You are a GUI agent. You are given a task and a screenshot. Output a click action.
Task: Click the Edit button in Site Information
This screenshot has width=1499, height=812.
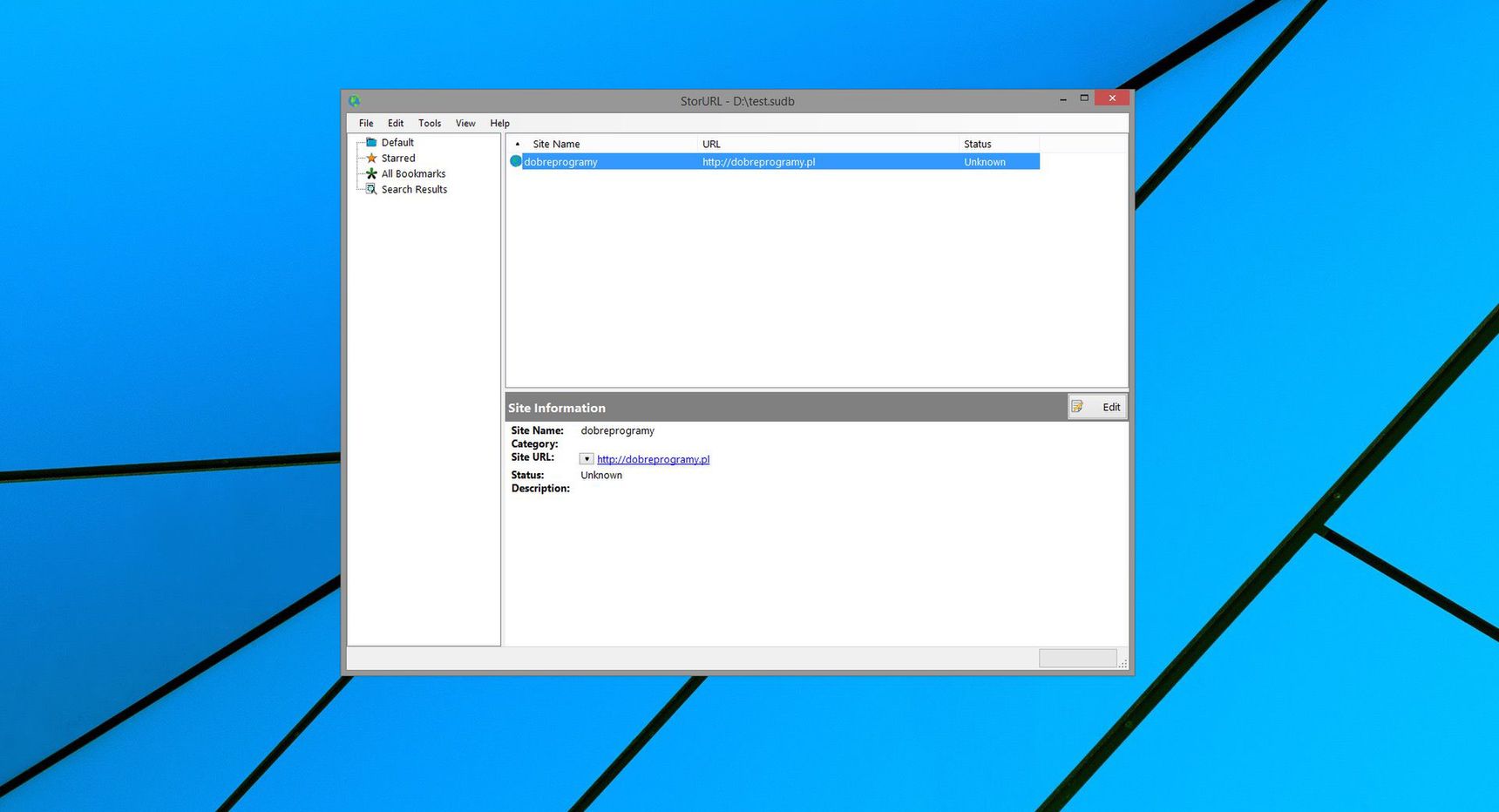[x=1097, y=407]
